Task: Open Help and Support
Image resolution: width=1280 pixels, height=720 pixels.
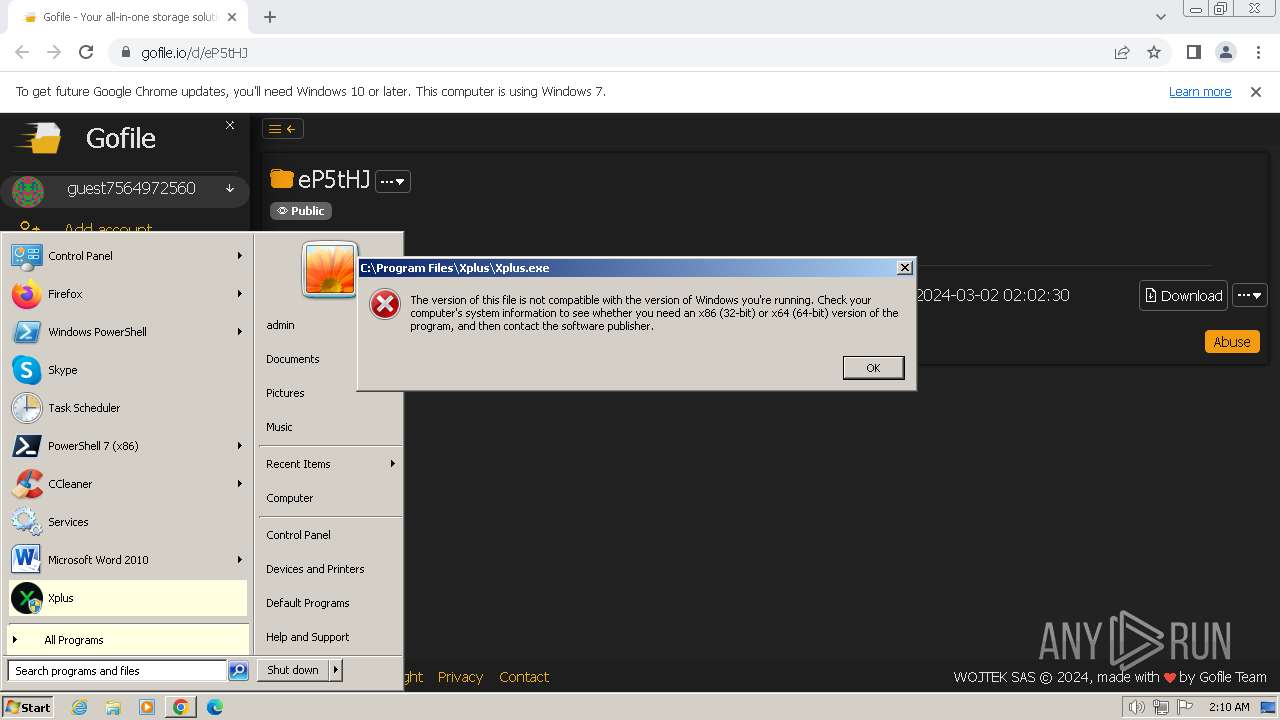Action: 307,637
